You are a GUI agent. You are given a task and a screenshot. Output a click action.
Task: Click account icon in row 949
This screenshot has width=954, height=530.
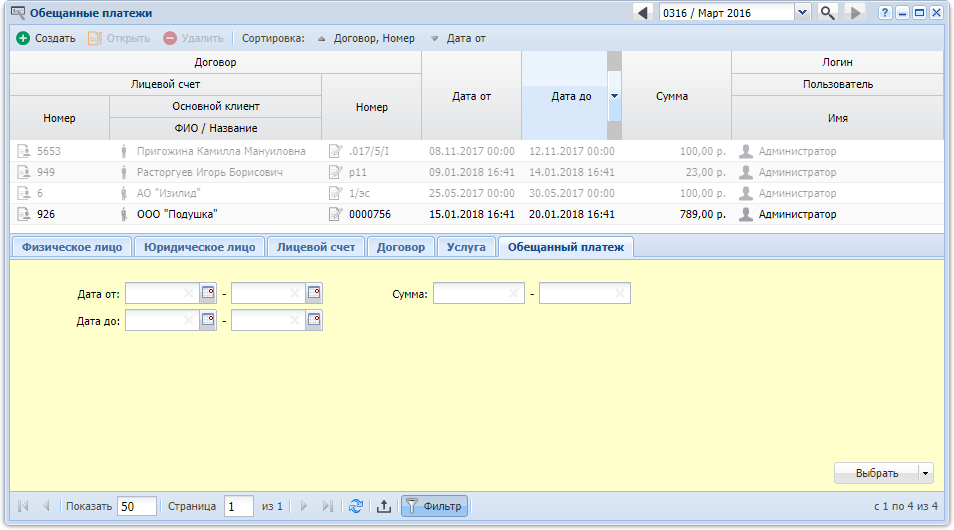click(x=24, y=172)
